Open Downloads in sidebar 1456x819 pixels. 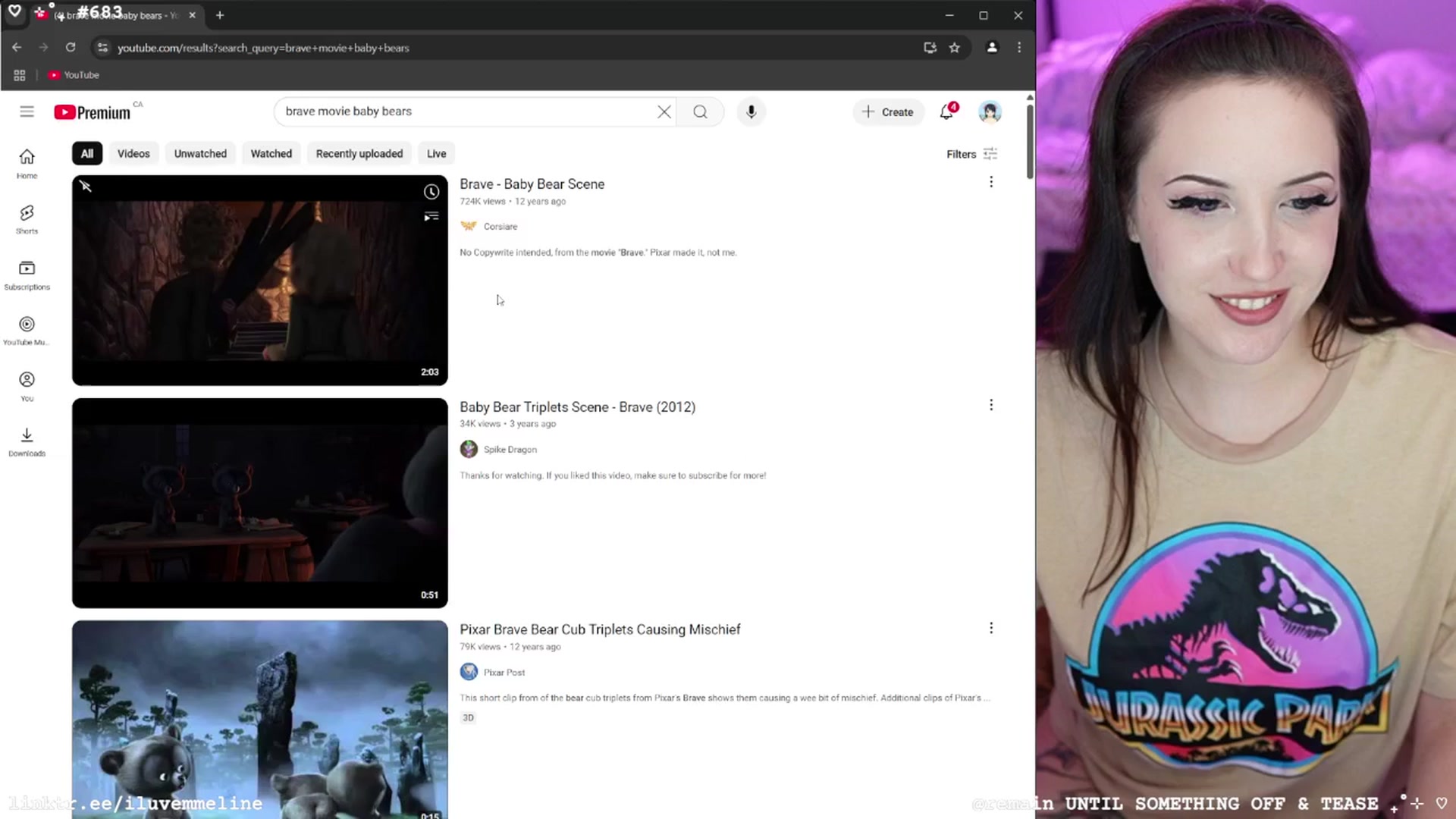[x=27, y=442]
